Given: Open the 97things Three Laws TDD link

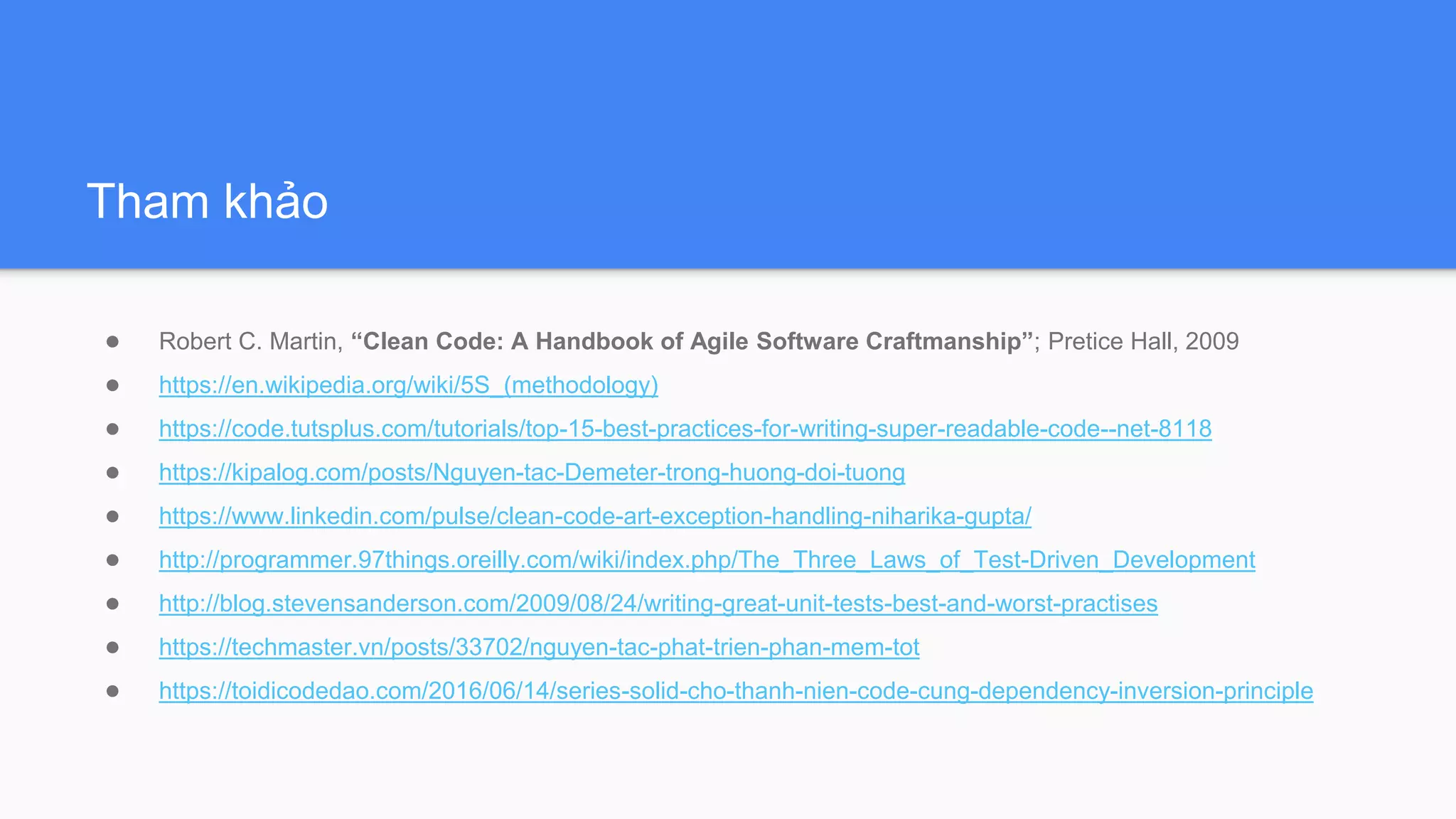Looking at the screenshot, I should click(x=707, y=560).
